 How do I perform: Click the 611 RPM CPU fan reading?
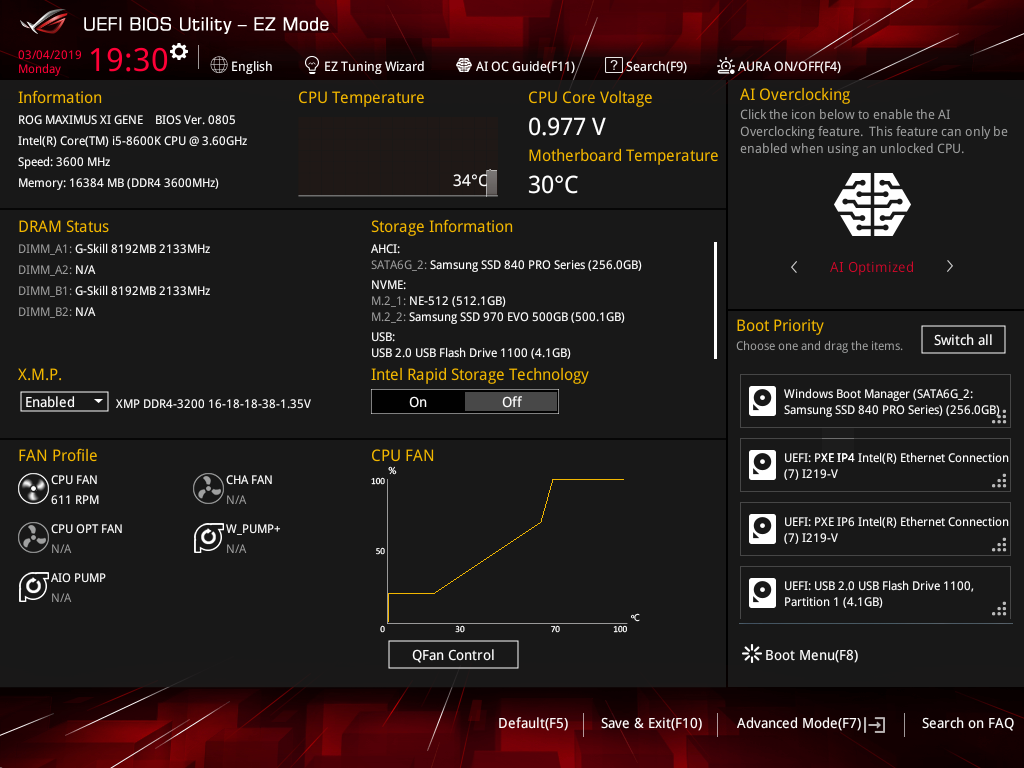click(75, 500)
